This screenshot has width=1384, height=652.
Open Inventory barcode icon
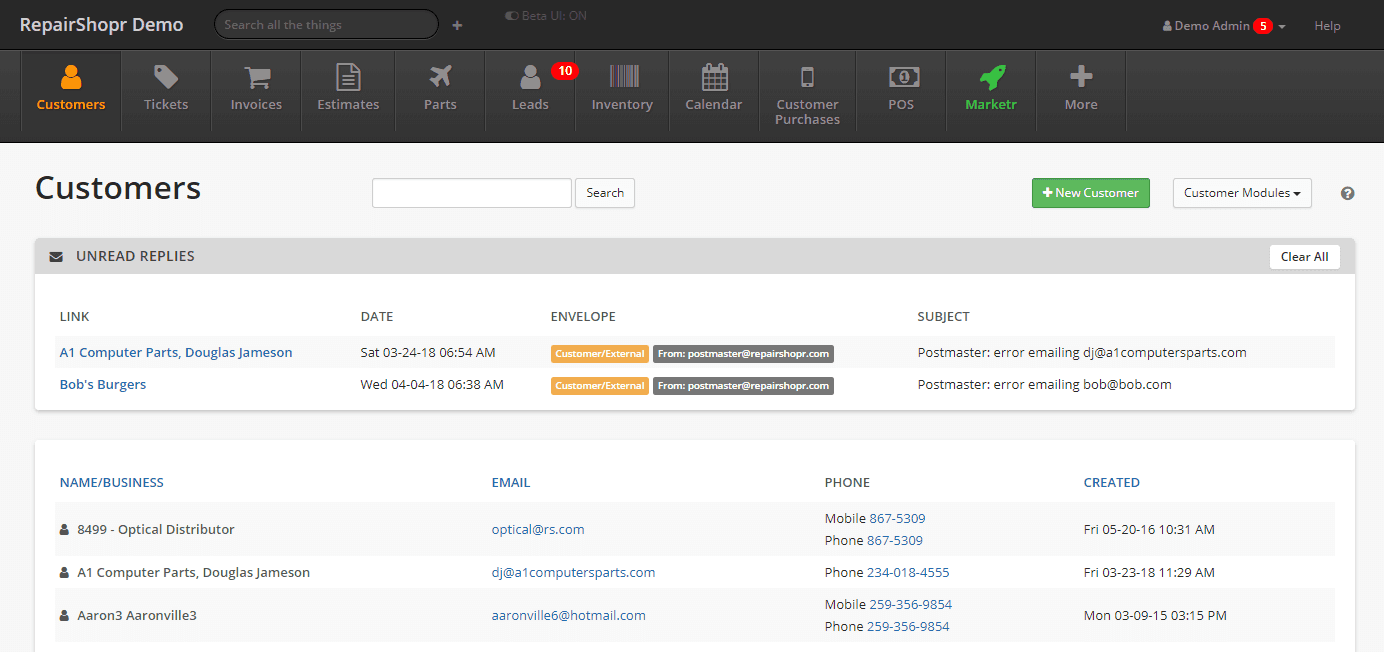tap(622, 78)
